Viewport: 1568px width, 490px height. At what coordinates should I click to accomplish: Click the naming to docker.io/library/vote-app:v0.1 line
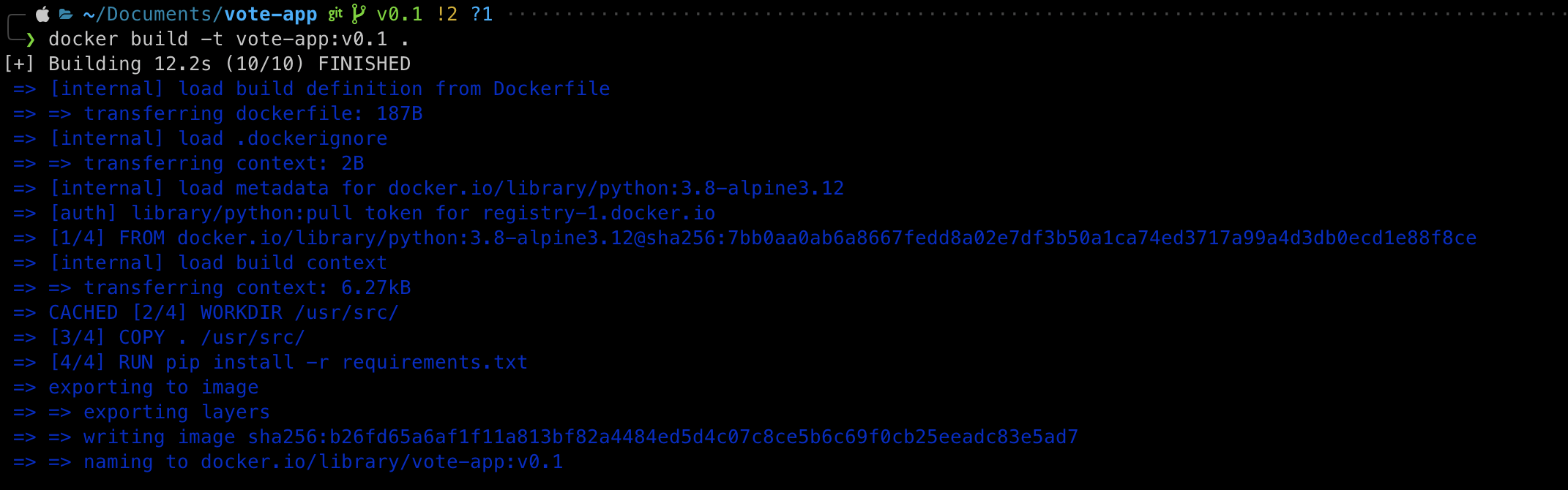288,461
